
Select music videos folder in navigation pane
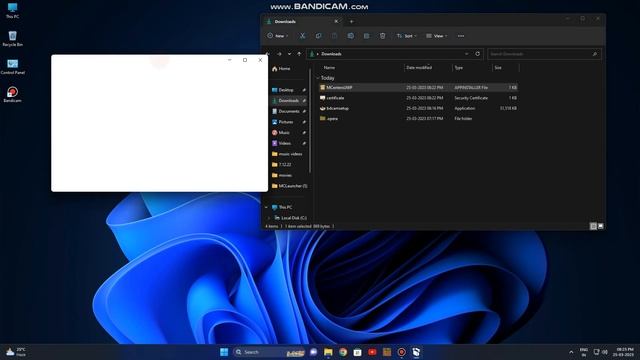(x=289, y=154)
